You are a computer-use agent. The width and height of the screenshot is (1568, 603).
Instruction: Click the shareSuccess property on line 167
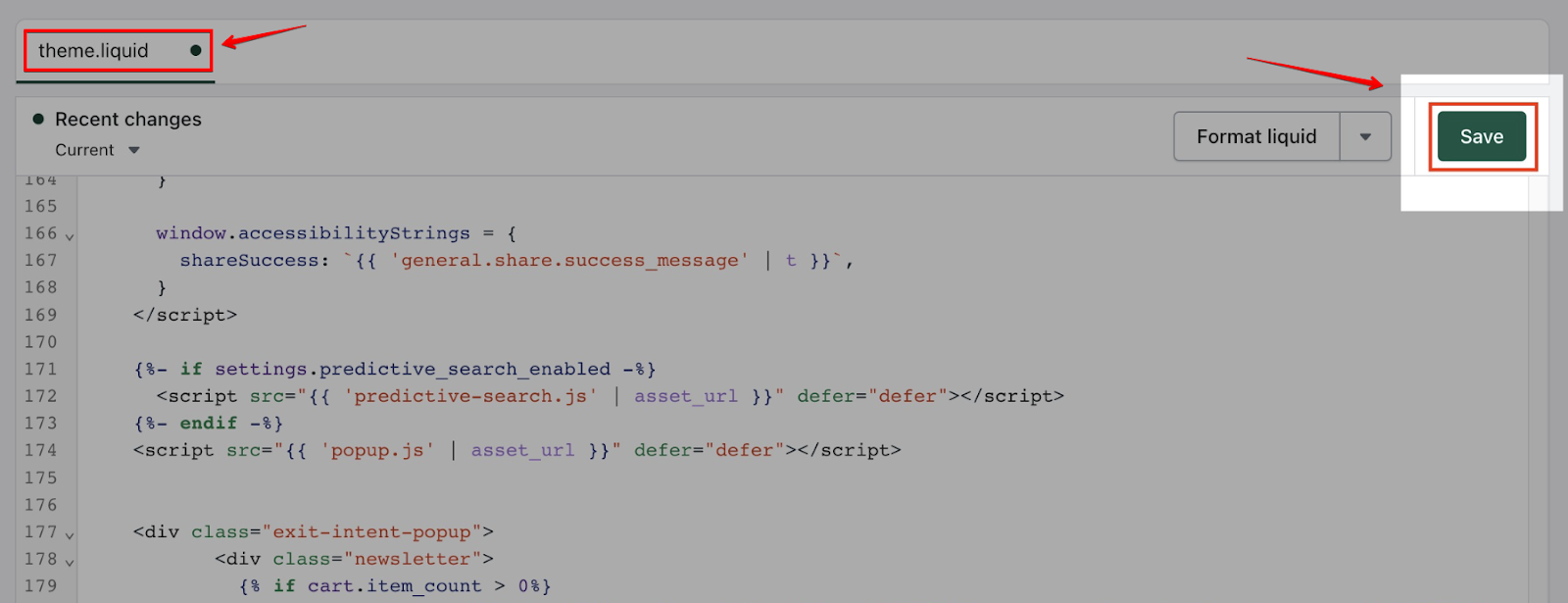249,261
